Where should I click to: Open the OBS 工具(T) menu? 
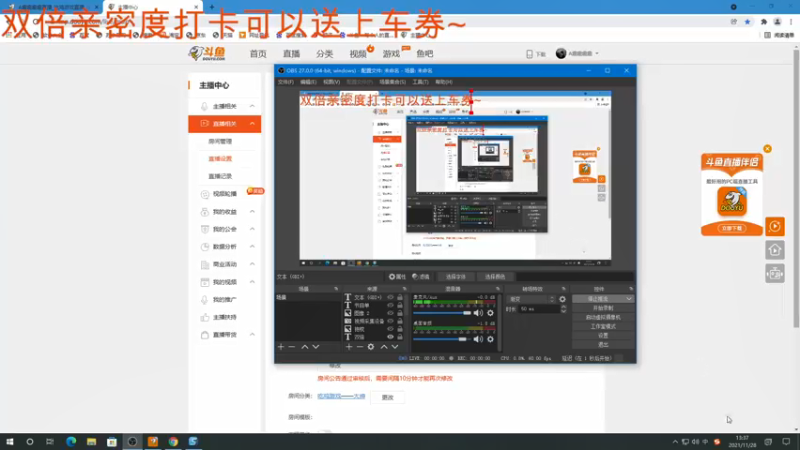tap(420, 82)
